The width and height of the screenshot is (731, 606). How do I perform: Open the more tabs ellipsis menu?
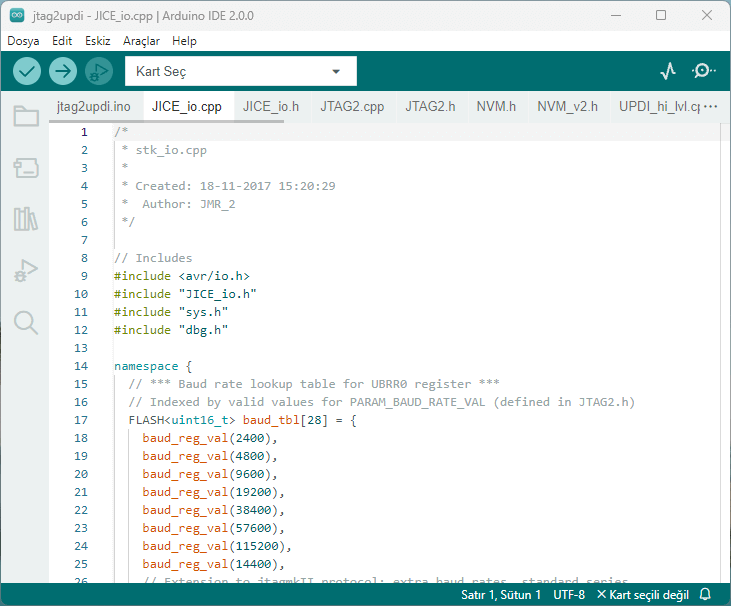710,107
